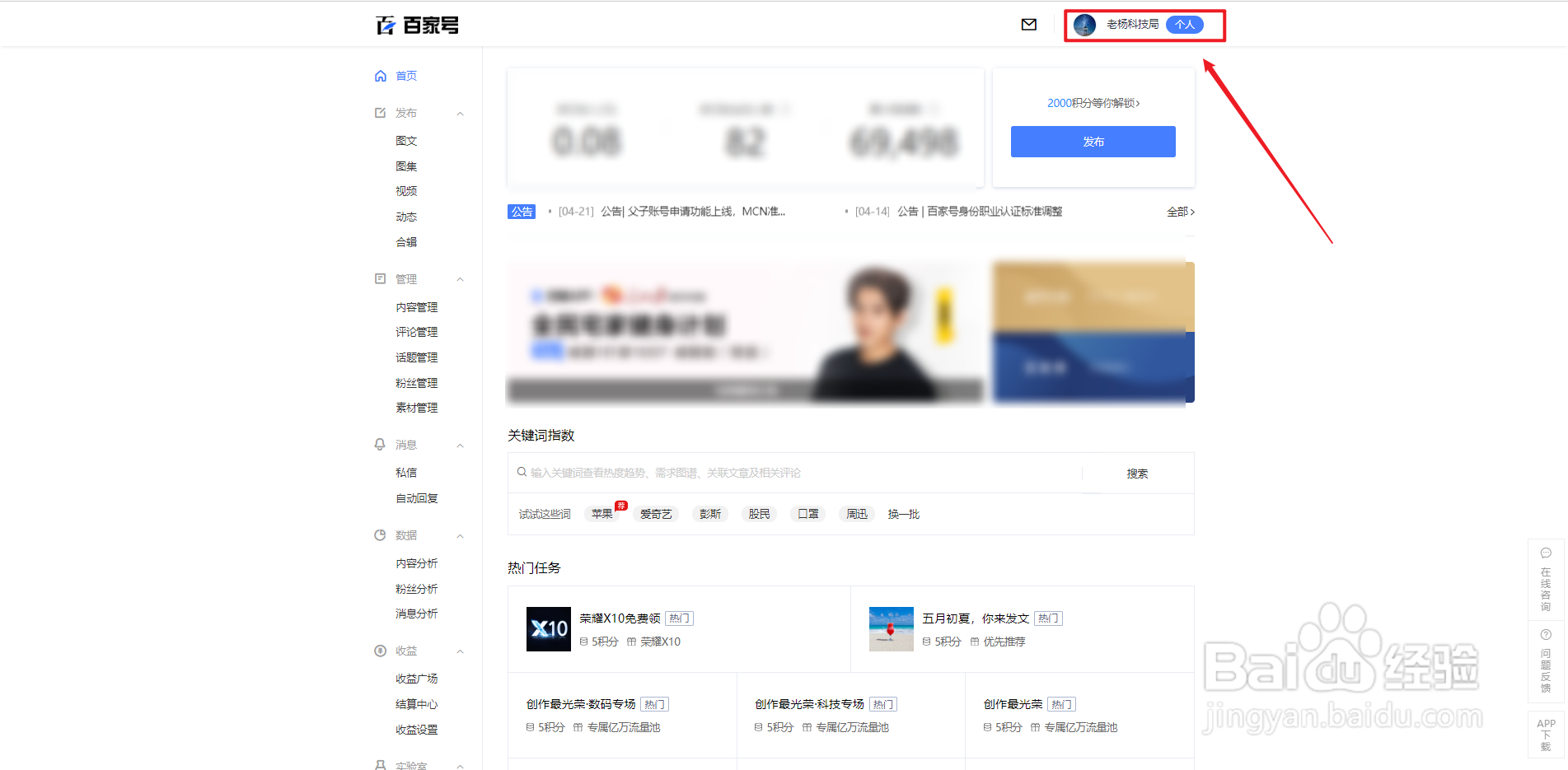Select the 口罩 suggested keyword

808,514
